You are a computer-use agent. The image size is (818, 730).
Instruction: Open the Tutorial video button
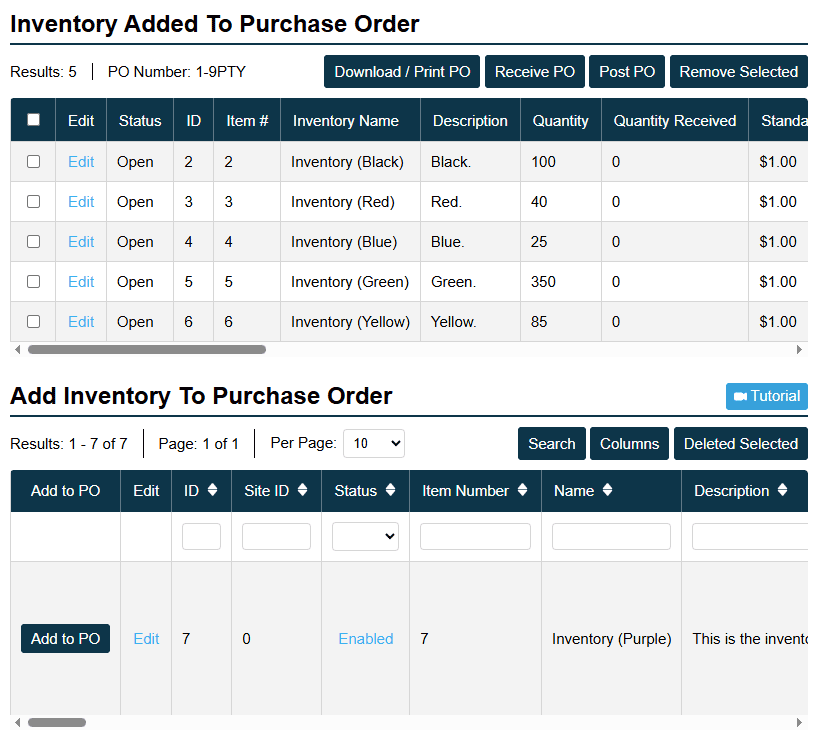(766, 396)
